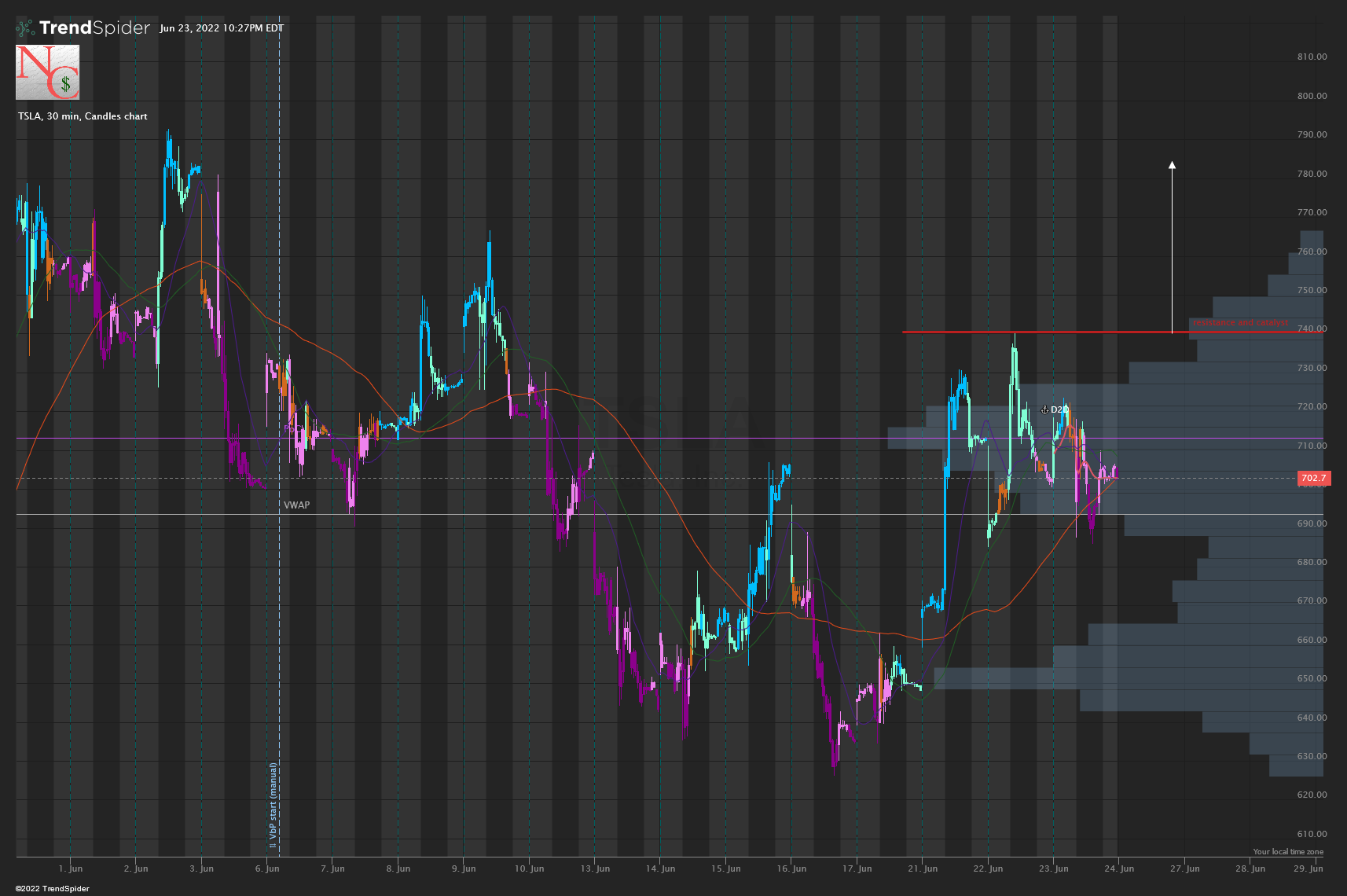Click the TrendSpider spider-web logo icon
This screenshot has height=896, width=1347.
click(x=25, y=28)
